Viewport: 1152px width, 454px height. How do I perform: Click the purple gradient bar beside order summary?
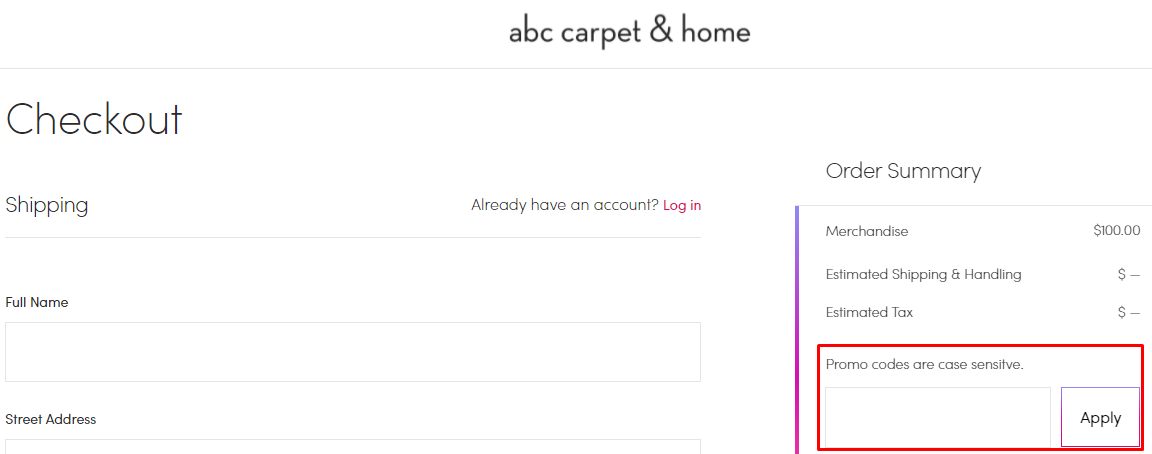point(797,330)
